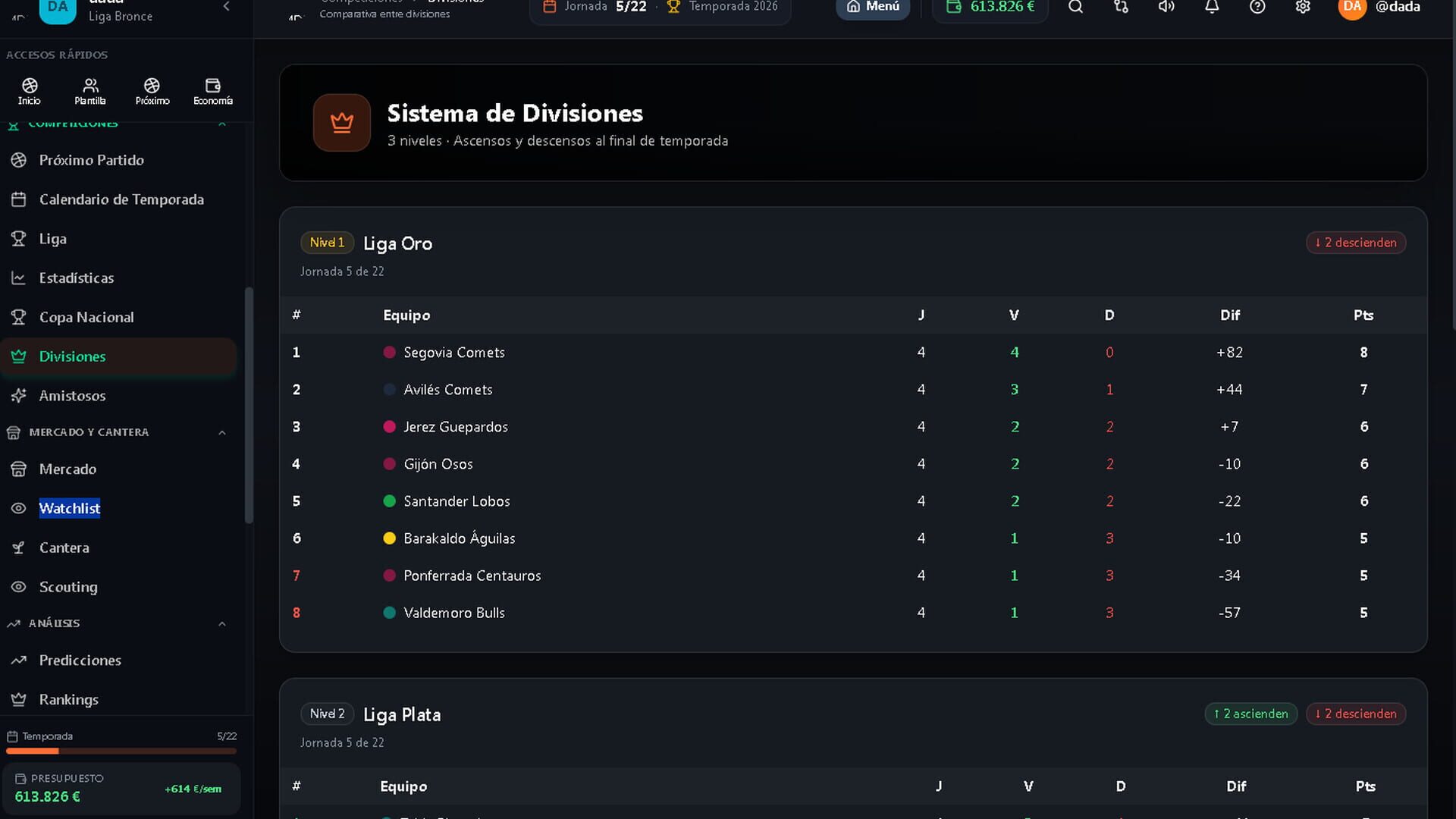Open the Economía quick access icon
Screen dimensions: 1456x819
213,91
